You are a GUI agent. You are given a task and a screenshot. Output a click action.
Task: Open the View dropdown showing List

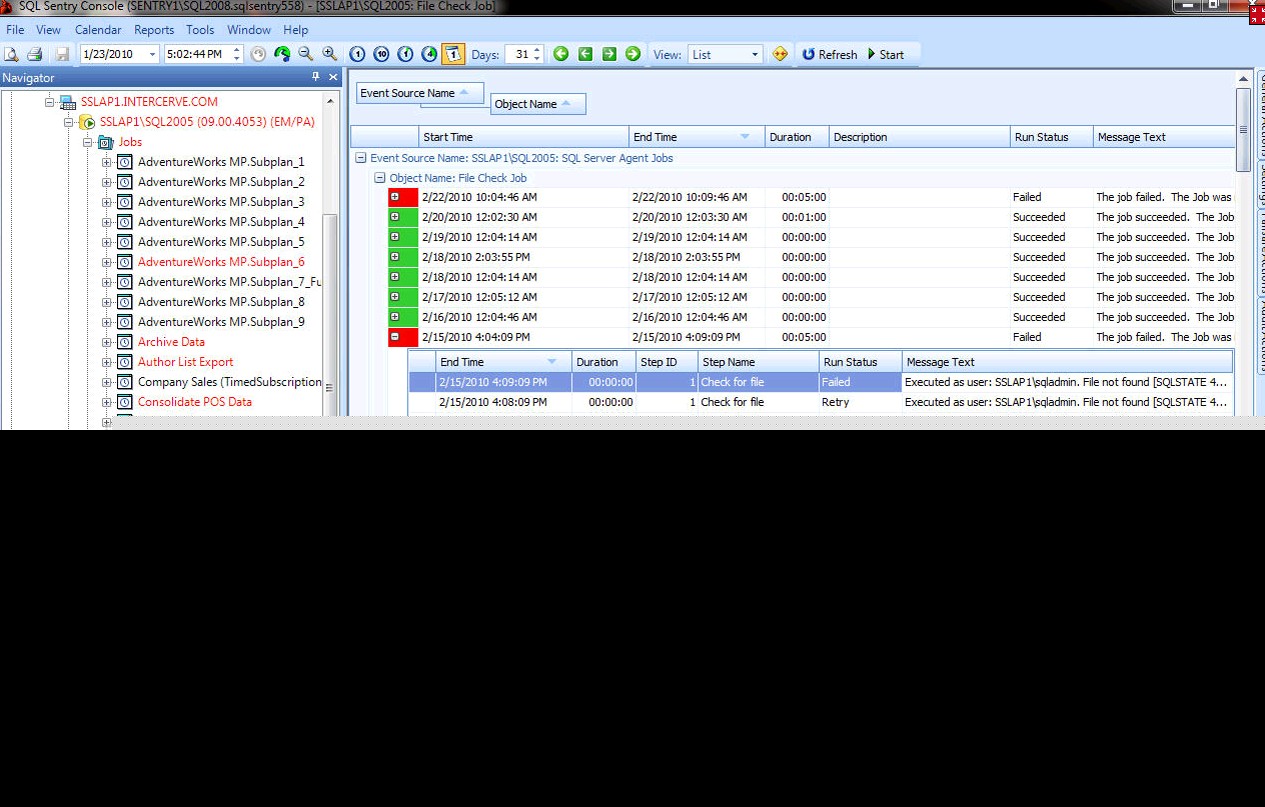click(754, 54)
